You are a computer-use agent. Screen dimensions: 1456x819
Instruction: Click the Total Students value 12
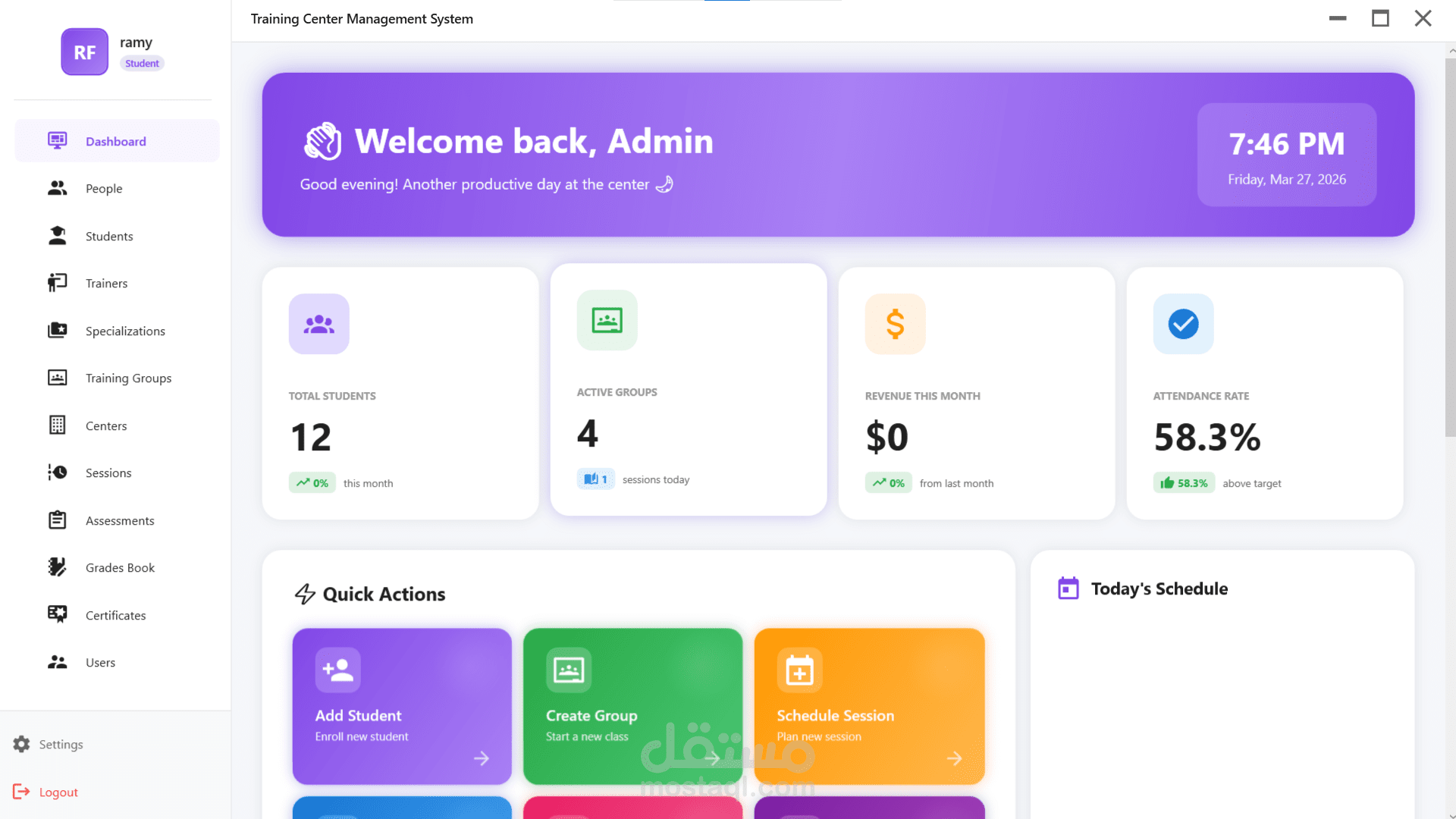[x=311, y=438]
